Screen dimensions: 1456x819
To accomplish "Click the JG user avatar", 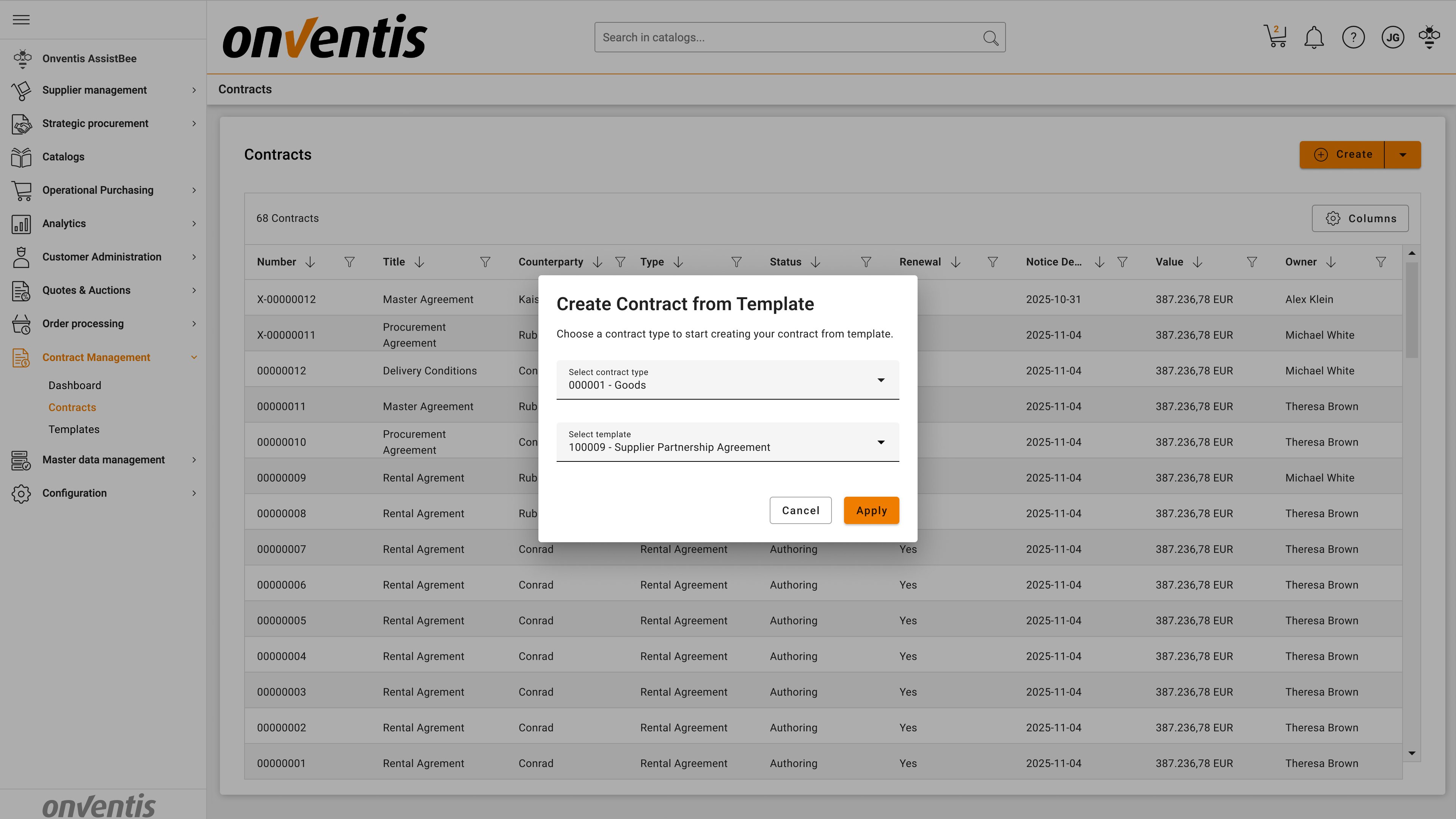I will coord(1392,38).
